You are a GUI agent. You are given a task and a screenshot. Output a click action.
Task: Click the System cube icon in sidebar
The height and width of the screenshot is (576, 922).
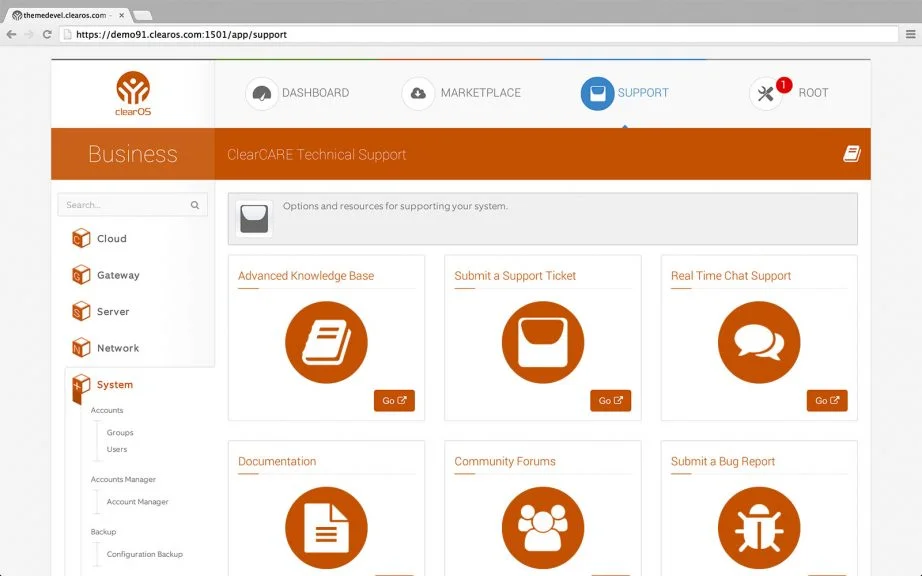tap(81, 386)
